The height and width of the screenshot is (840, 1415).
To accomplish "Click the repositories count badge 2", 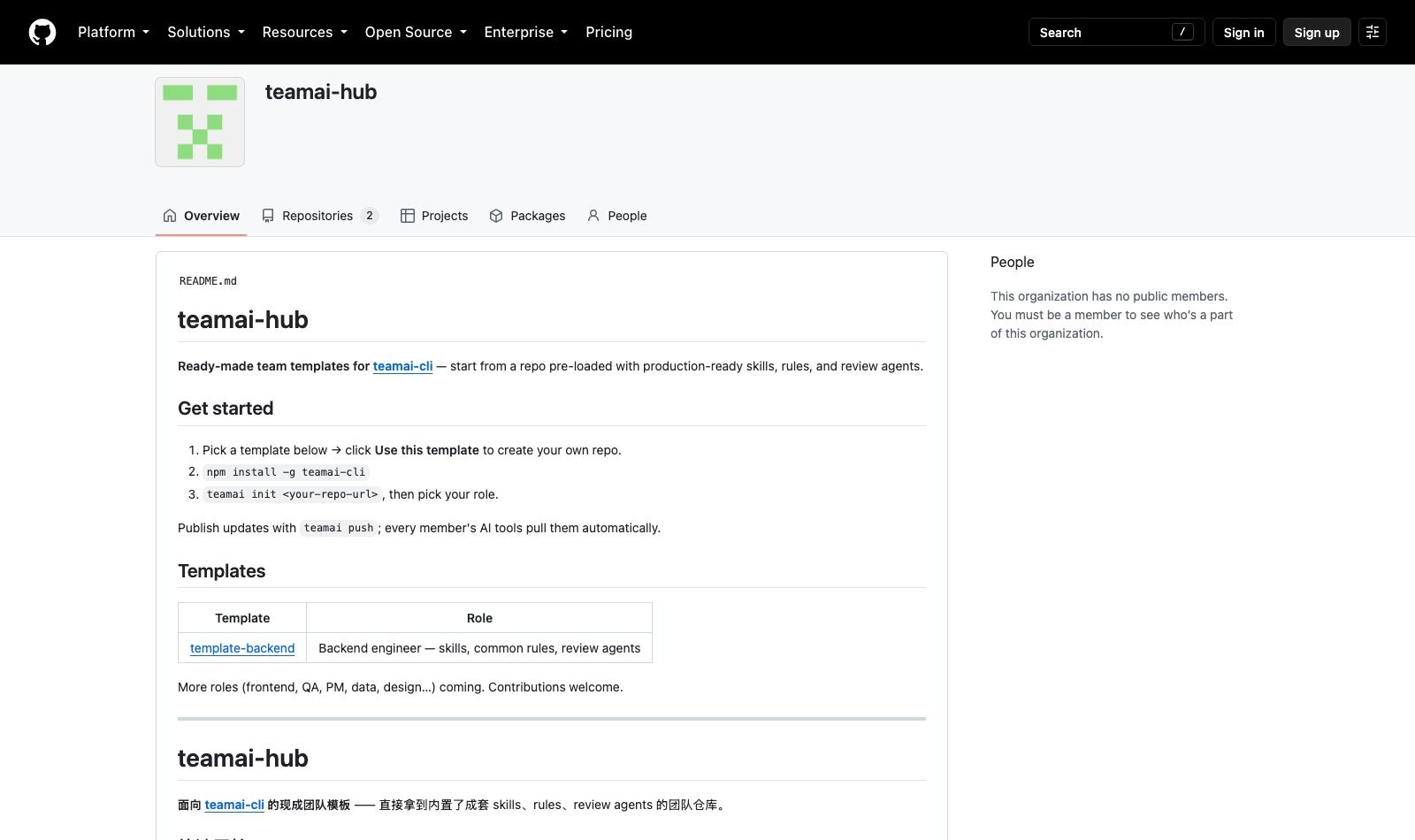I will tap(370, 216).
